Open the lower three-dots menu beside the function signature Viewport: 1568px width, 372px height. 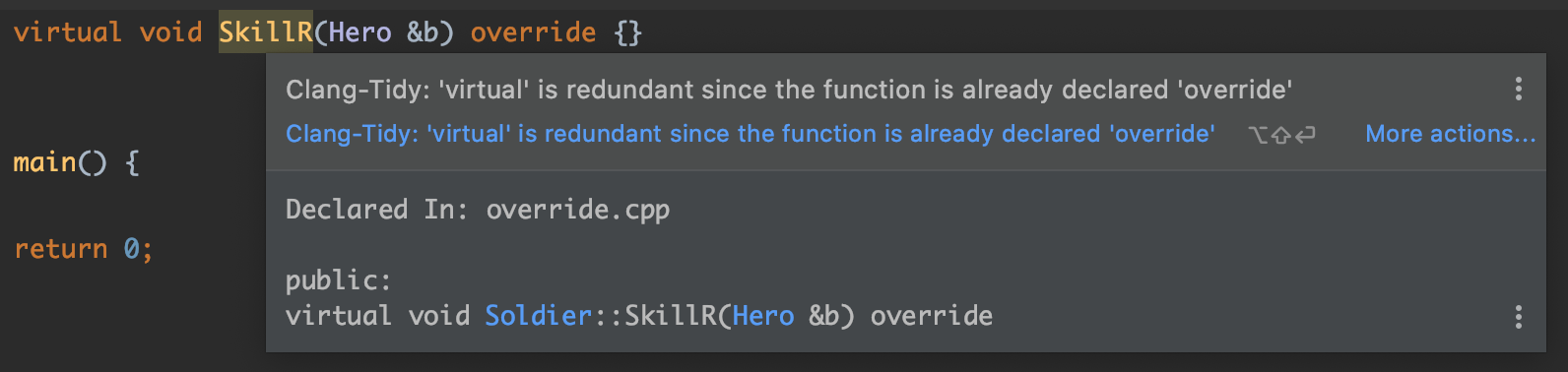1518,316
